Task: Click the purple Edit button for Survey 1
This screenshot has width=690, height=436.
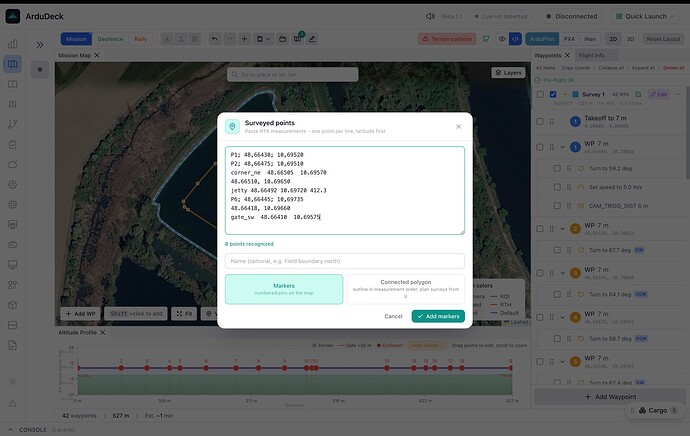Action: click(659, 94)
